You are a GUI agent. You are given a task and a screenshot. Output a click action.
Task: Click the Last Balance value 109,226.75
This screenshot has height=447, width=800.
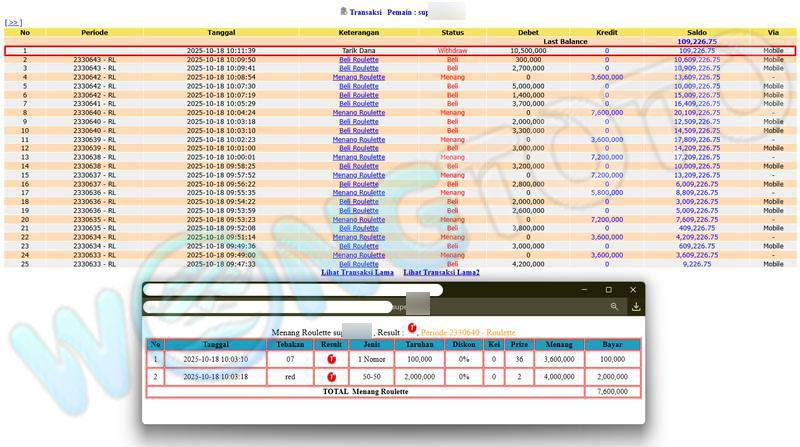tap(696, 41)
